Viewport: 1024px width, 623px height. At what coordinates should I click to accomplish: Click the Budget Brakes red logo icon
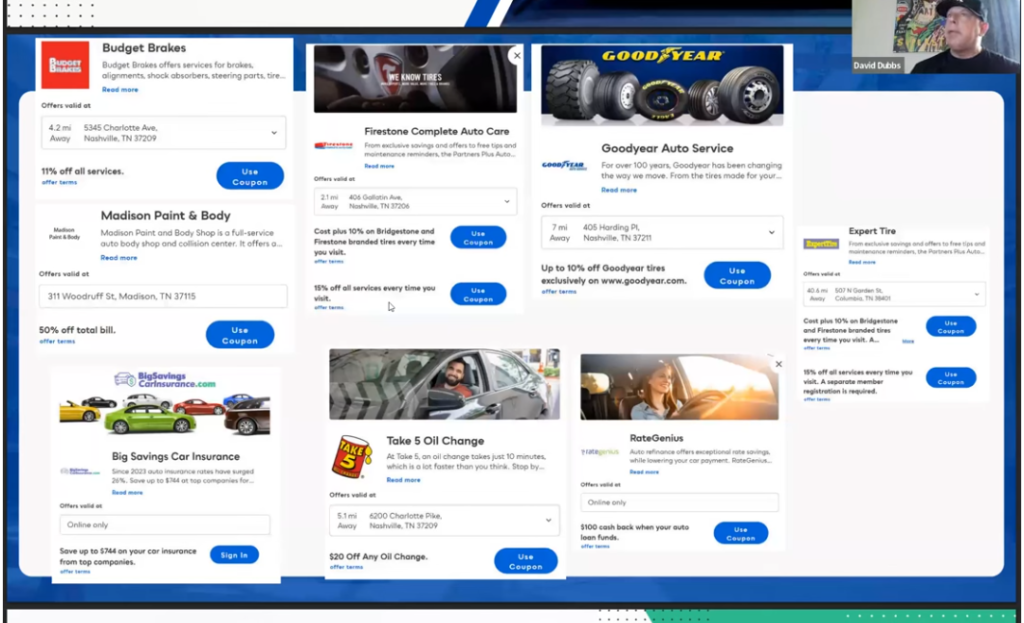click(65, 65)
